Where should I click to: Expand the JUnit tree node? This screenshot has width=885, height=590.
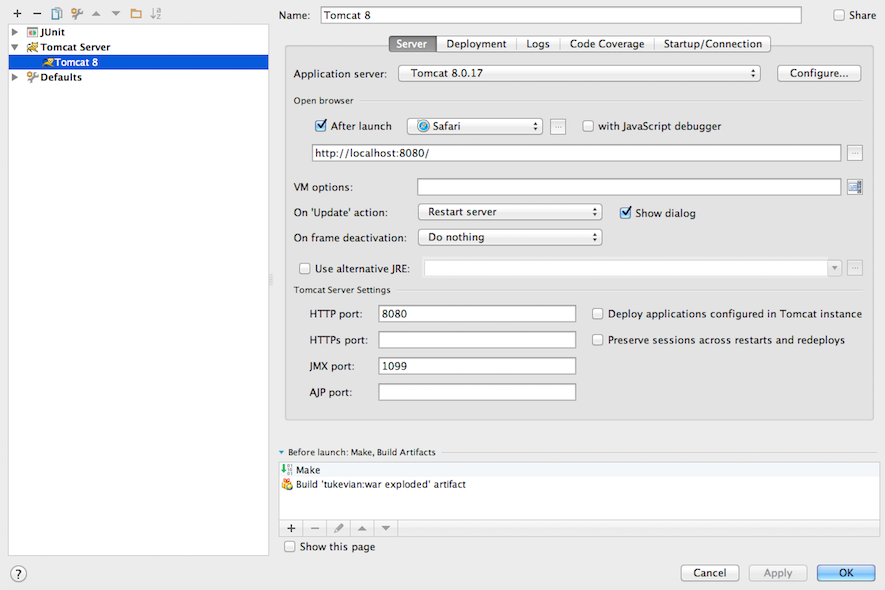coord(15,32)
